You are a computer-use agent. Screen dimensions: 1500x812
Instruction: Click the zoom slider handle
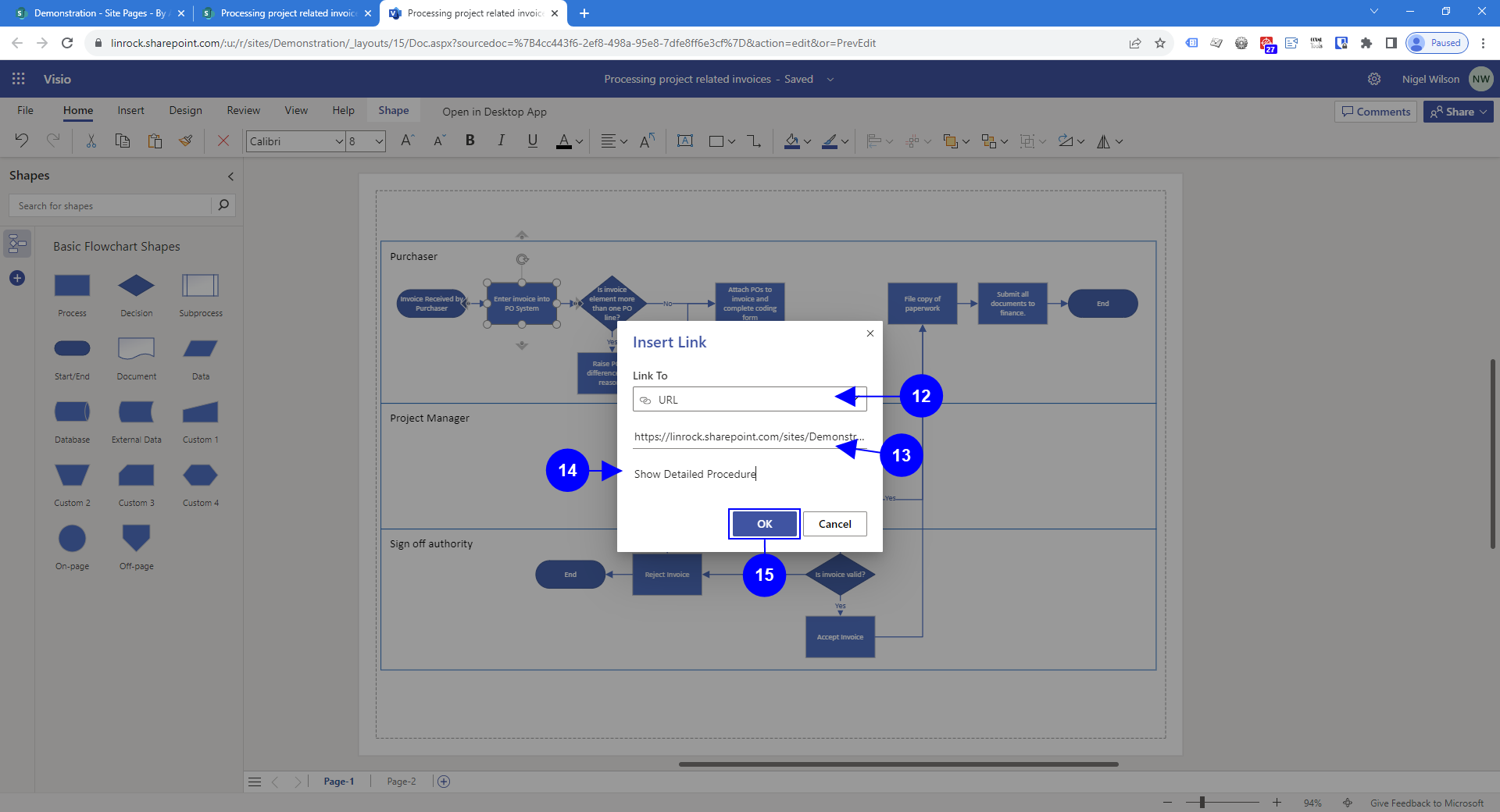click(1202, 803)
